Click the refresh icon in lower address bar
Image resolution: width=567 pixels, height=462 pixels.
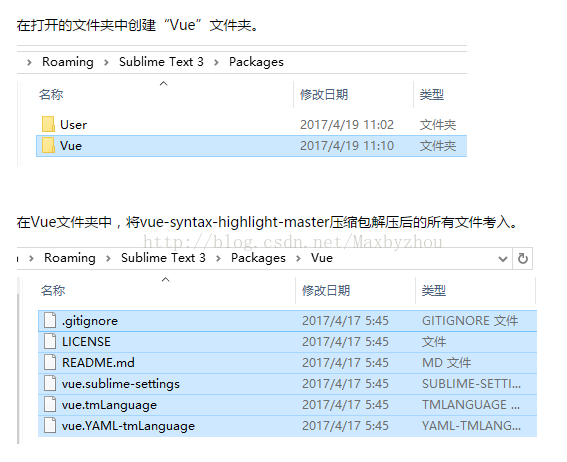tap(523, 258)
